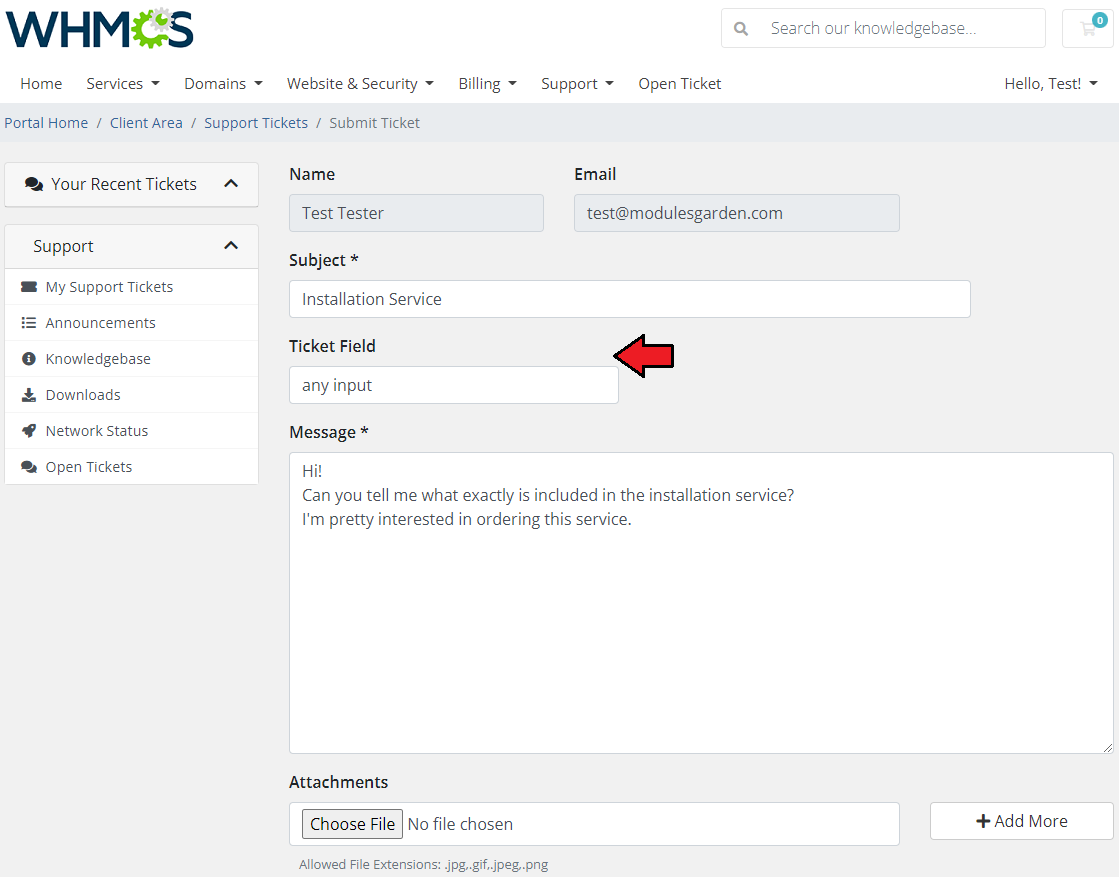
Task: Click the Add More attachments button
Action: point(1021,821)
